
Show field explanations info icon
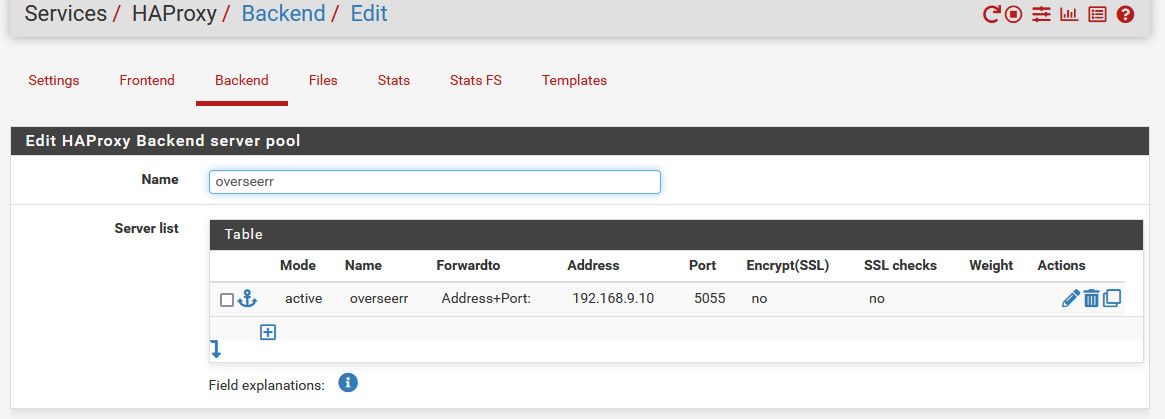[x=348, y=383]
